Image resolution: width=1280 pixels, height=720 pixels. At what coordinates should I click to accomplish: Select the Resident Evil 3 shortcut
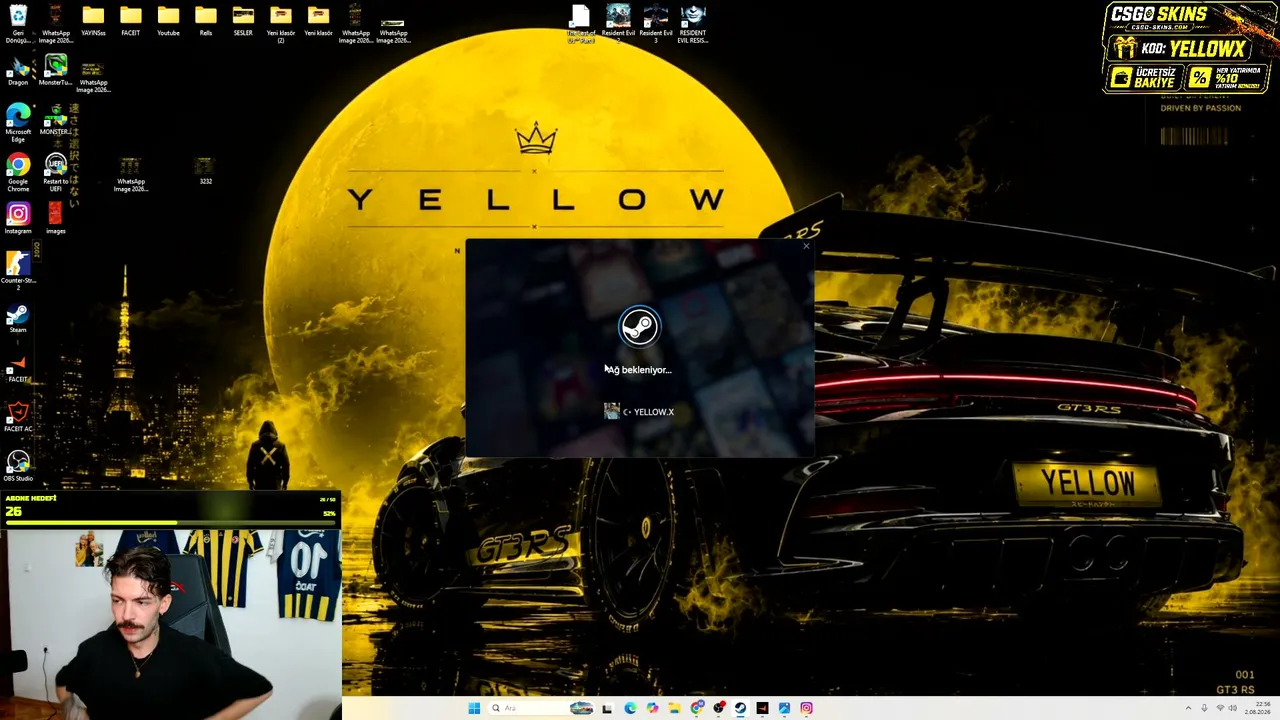[656, 24]
